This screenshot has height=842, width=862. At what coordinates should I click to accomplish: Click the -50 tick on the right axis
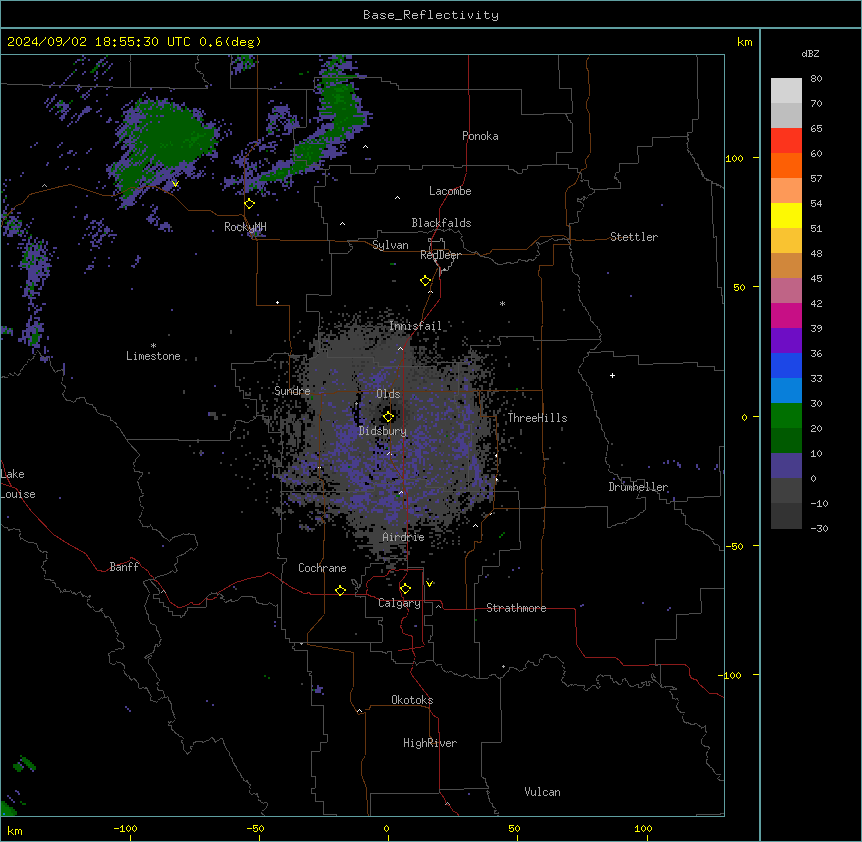[734, 546]
